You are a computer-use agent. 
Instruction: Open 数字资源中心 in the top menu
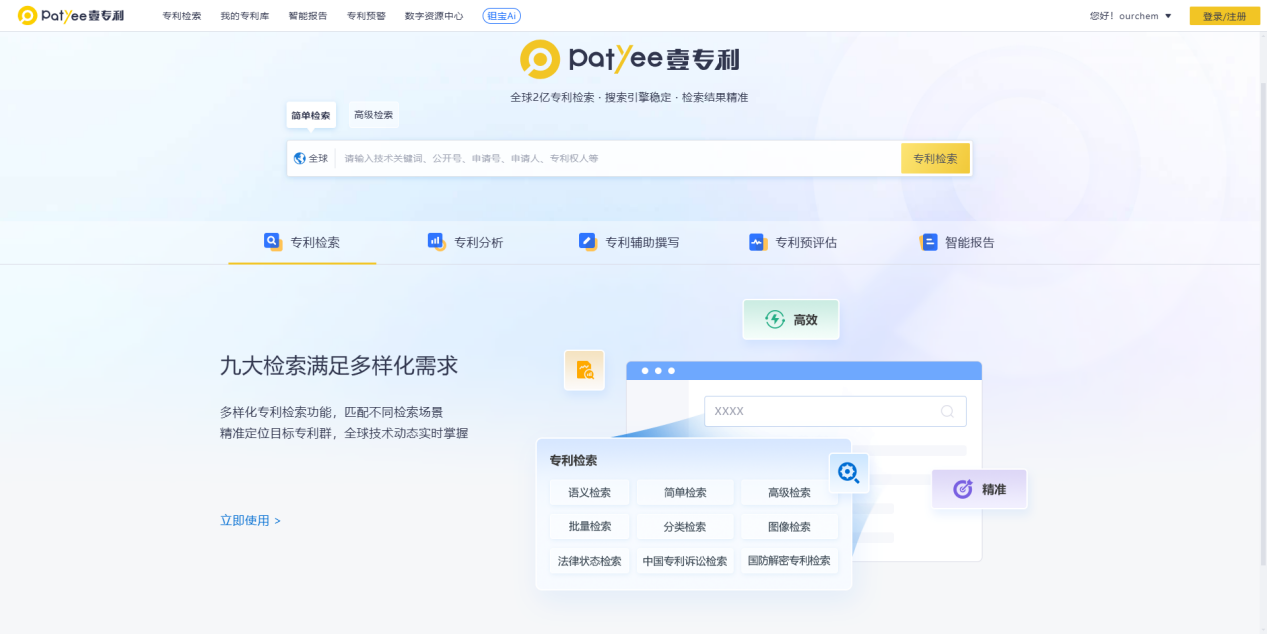(x=434, y=16)
